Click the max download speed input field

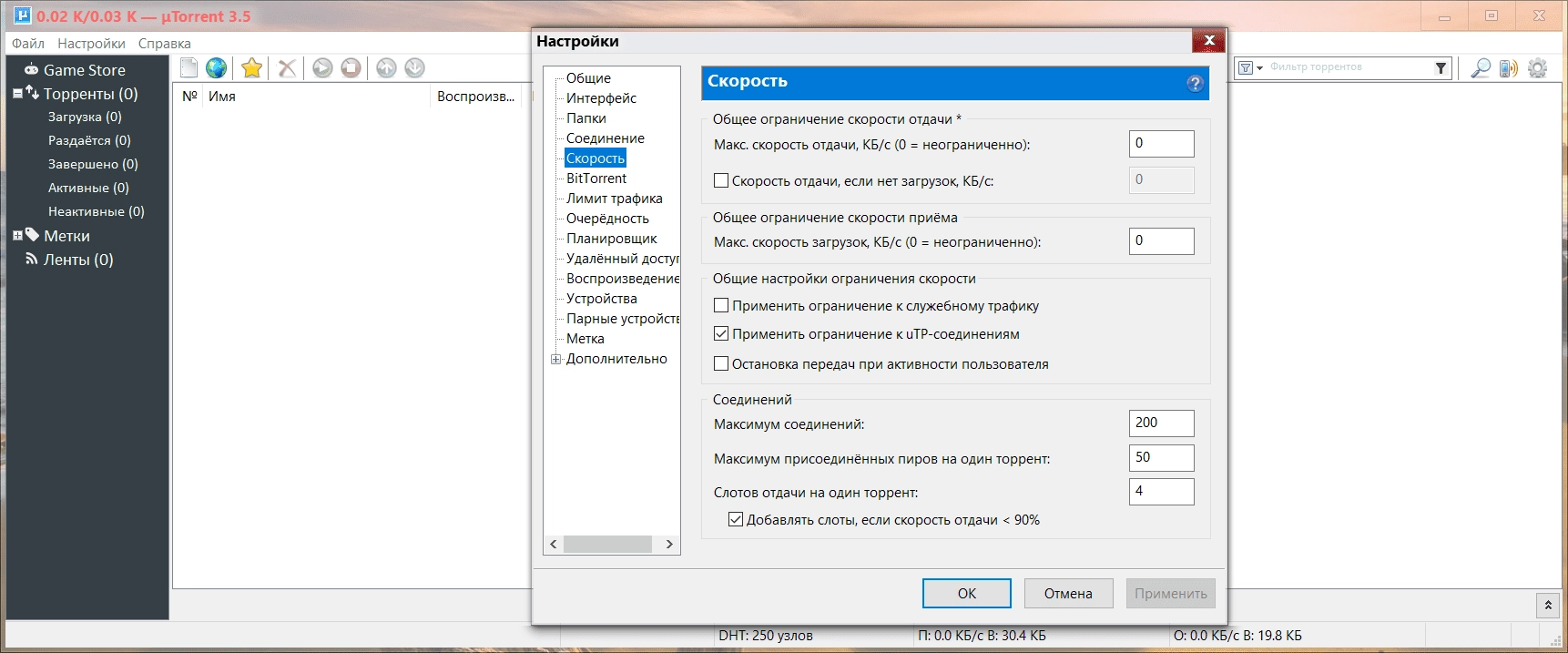[1162, 240]
